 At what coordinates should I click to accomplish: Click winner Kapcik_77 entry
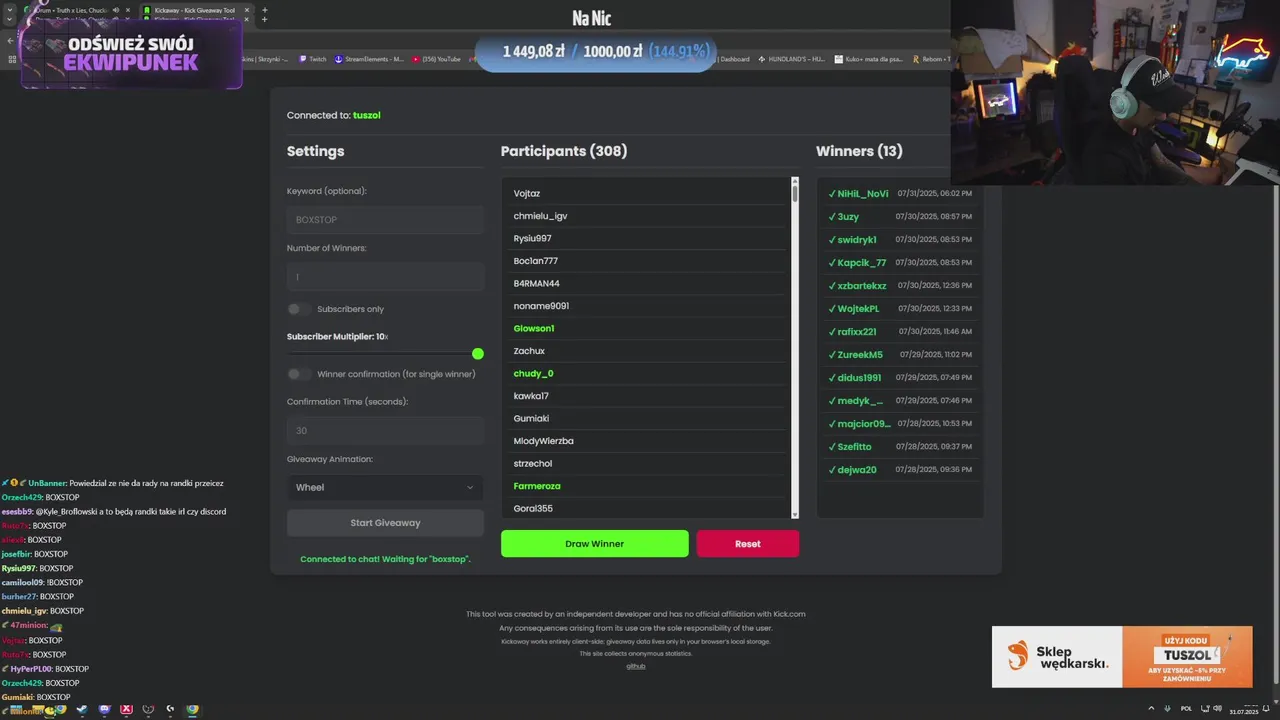900,263
